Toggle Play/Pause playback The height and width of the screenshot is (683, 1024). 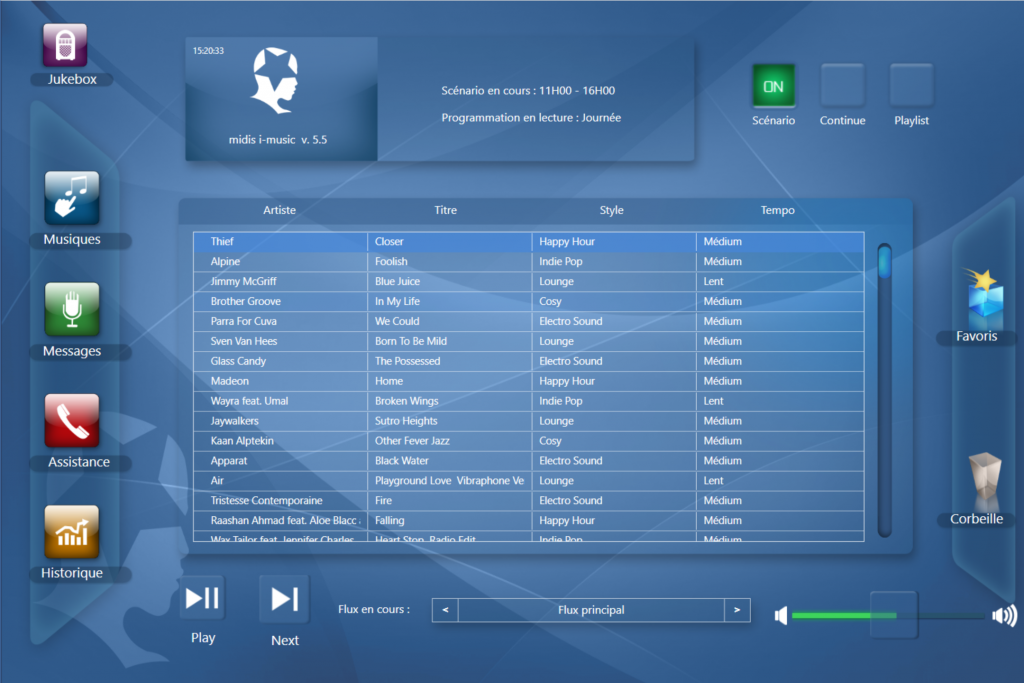point(202,598)
